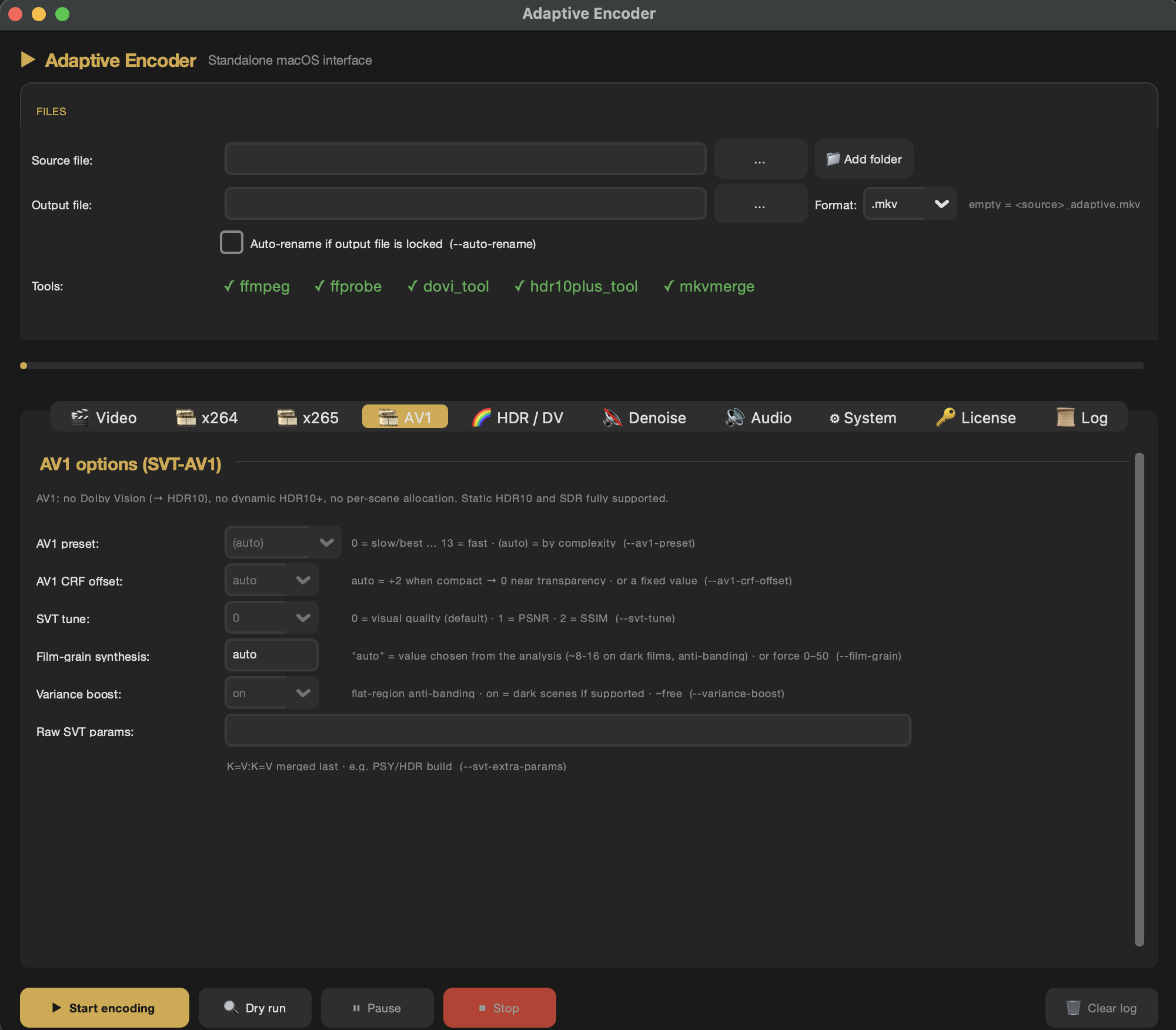This screenshot has width=1176, height=1030.
Task: Select the AV1 tab
Action: [405, 417]
